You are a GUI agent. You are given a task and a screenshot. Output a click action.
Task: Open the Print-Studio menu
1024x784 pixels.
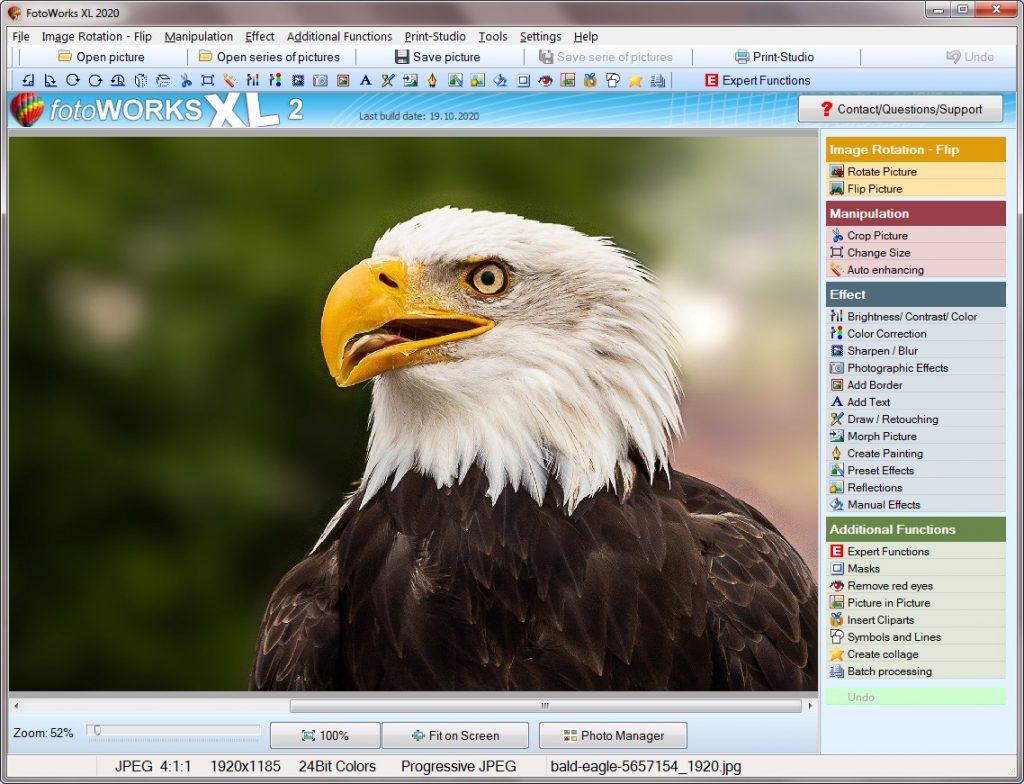tap(434, 36)
